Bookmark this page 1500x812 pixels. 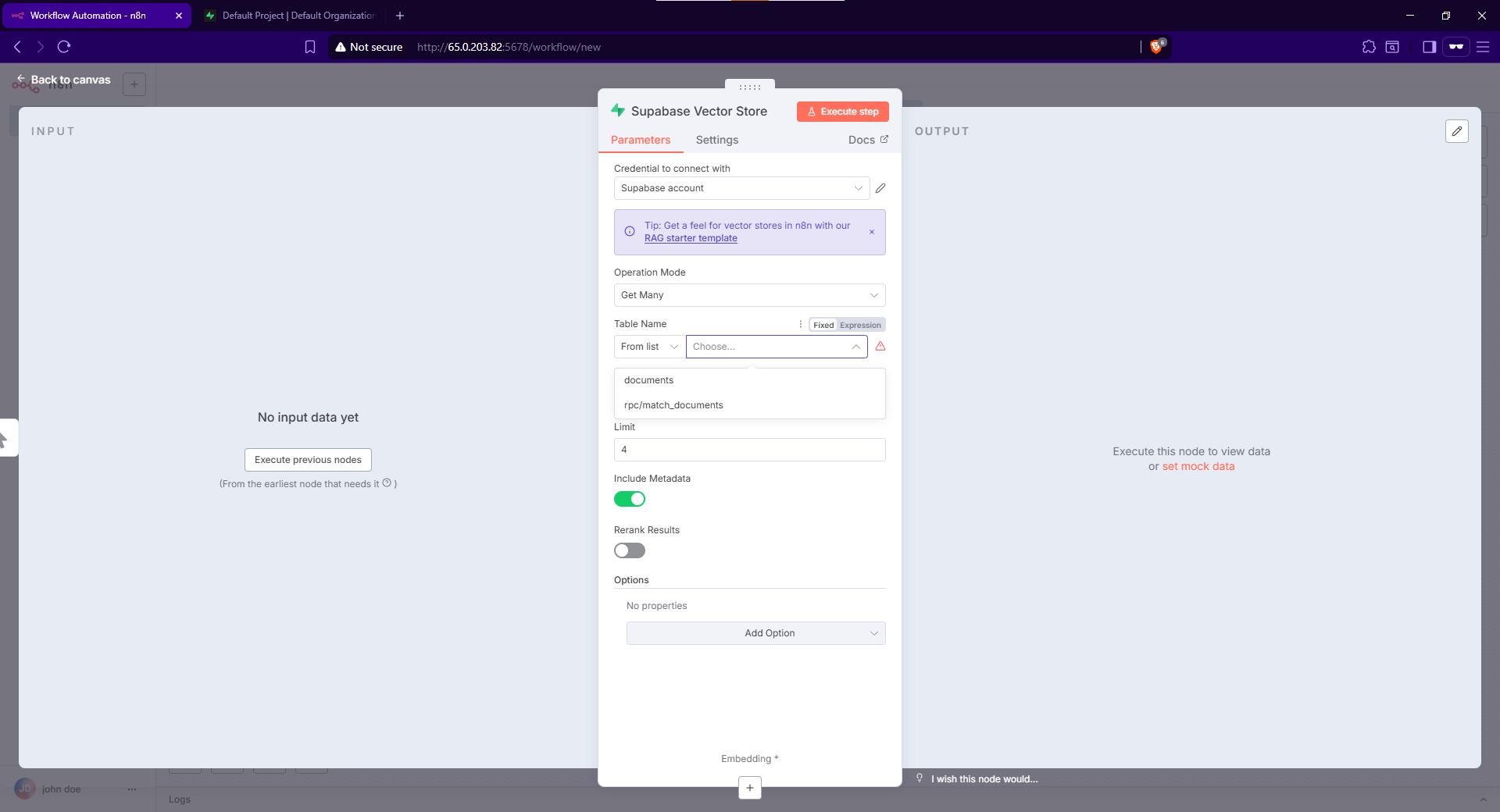click(x=310, y=47)
